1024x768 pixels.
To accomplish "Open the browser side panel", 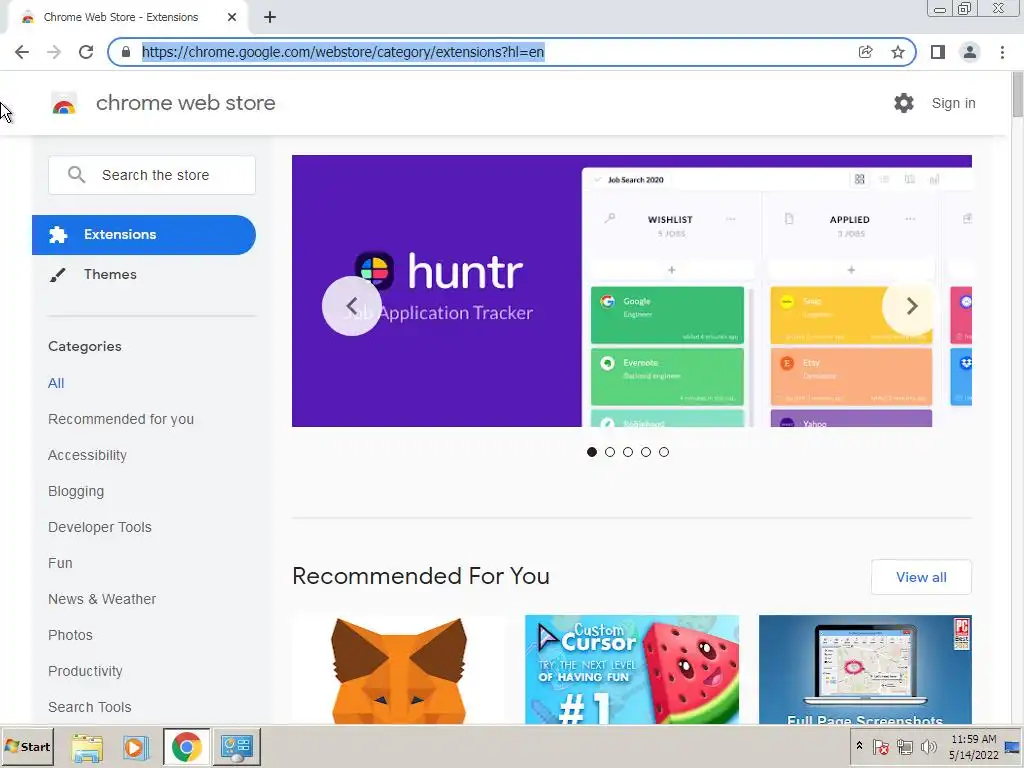I will pyautogui.click(x=938, y=52).
